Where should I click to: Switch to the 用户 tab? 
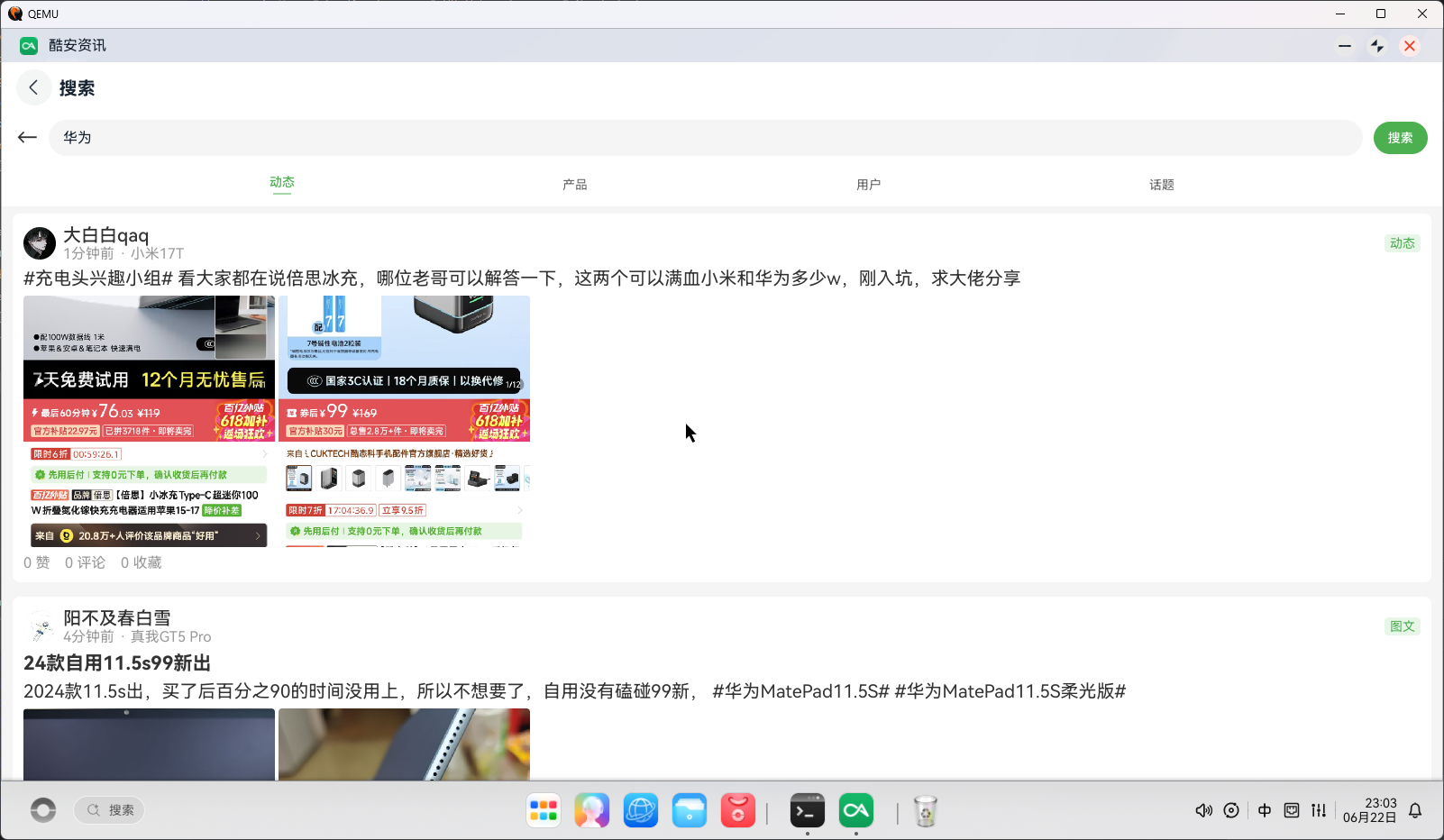(x=869, y=185)
